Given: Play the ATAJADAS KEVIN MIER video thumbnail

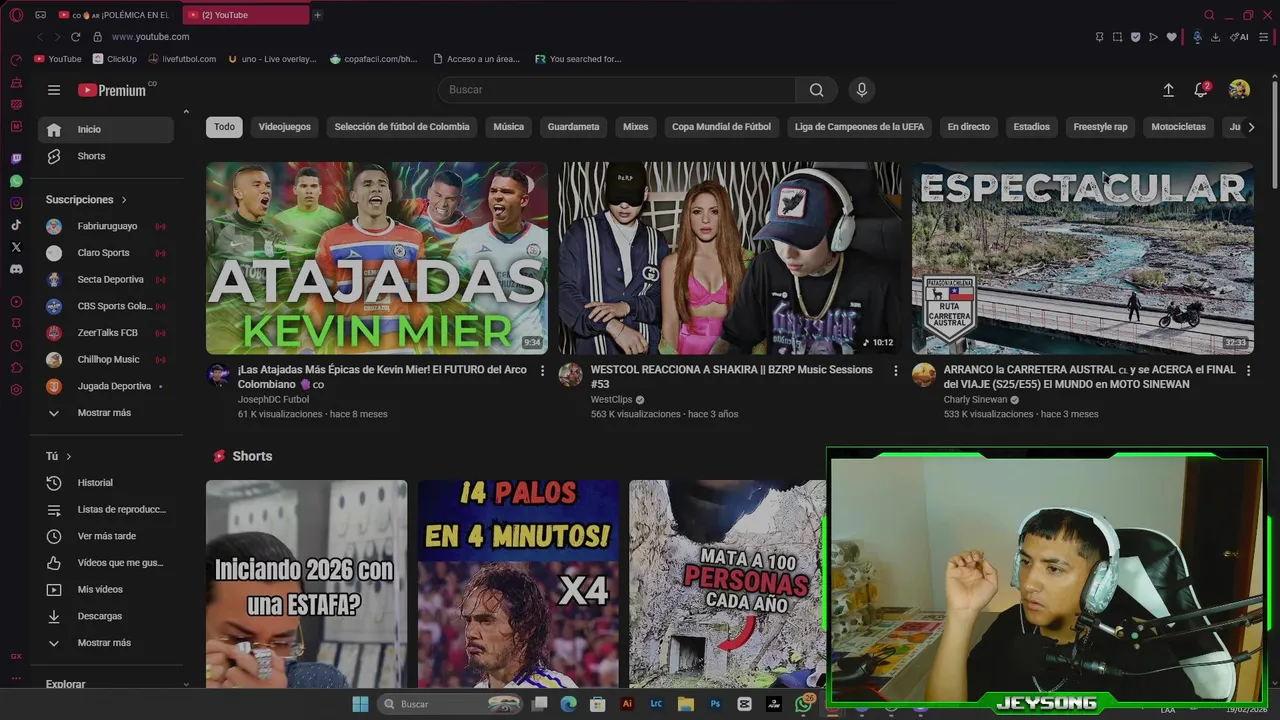Looking at the screenshot, I should pos(377,258).
